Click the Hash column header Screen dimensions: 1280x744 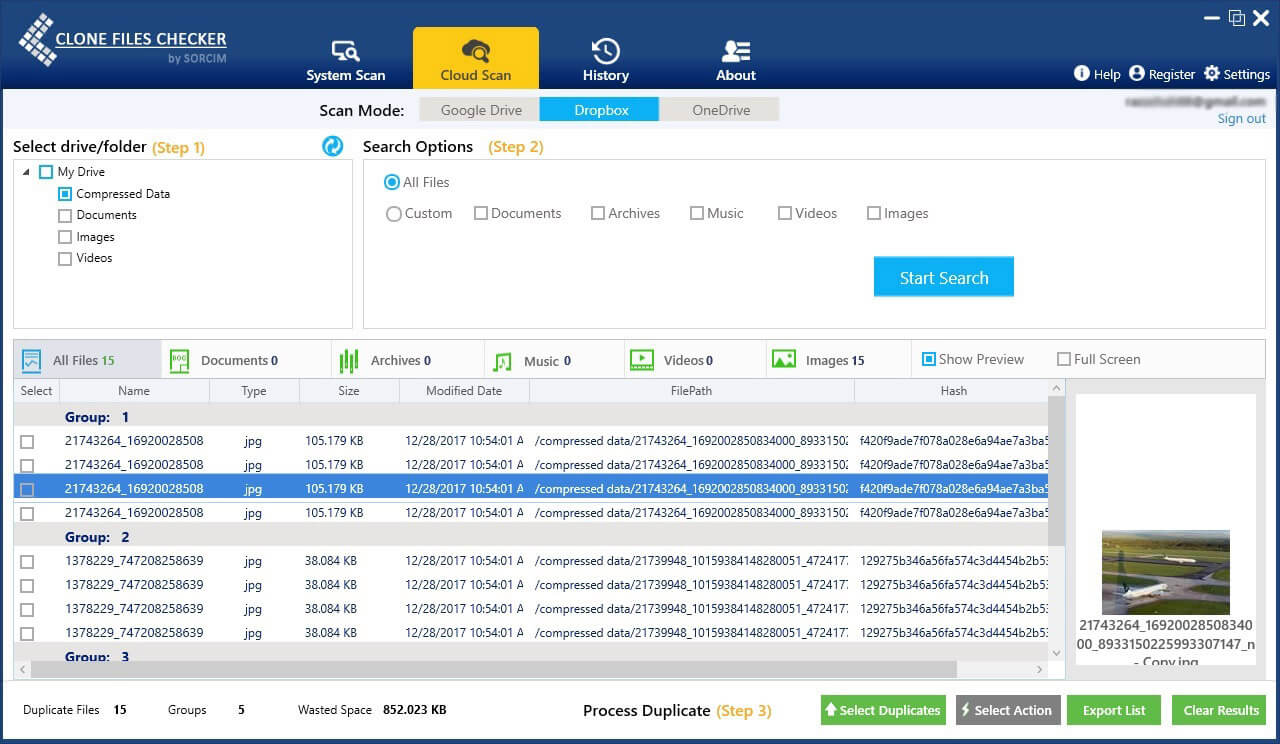pos(953,391)
